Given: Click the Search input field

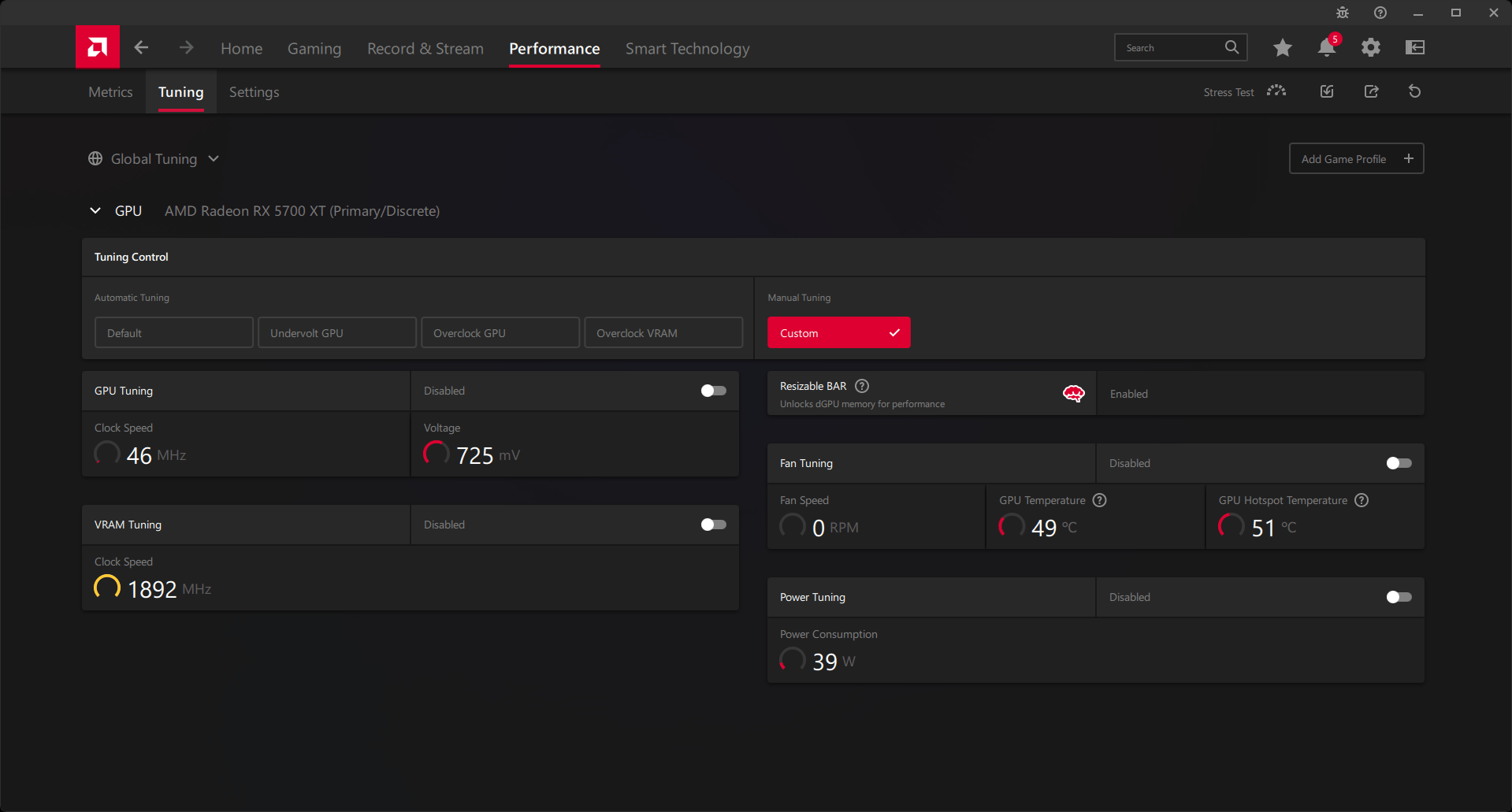Looking at the screenshot, I should coord(1180,47).
